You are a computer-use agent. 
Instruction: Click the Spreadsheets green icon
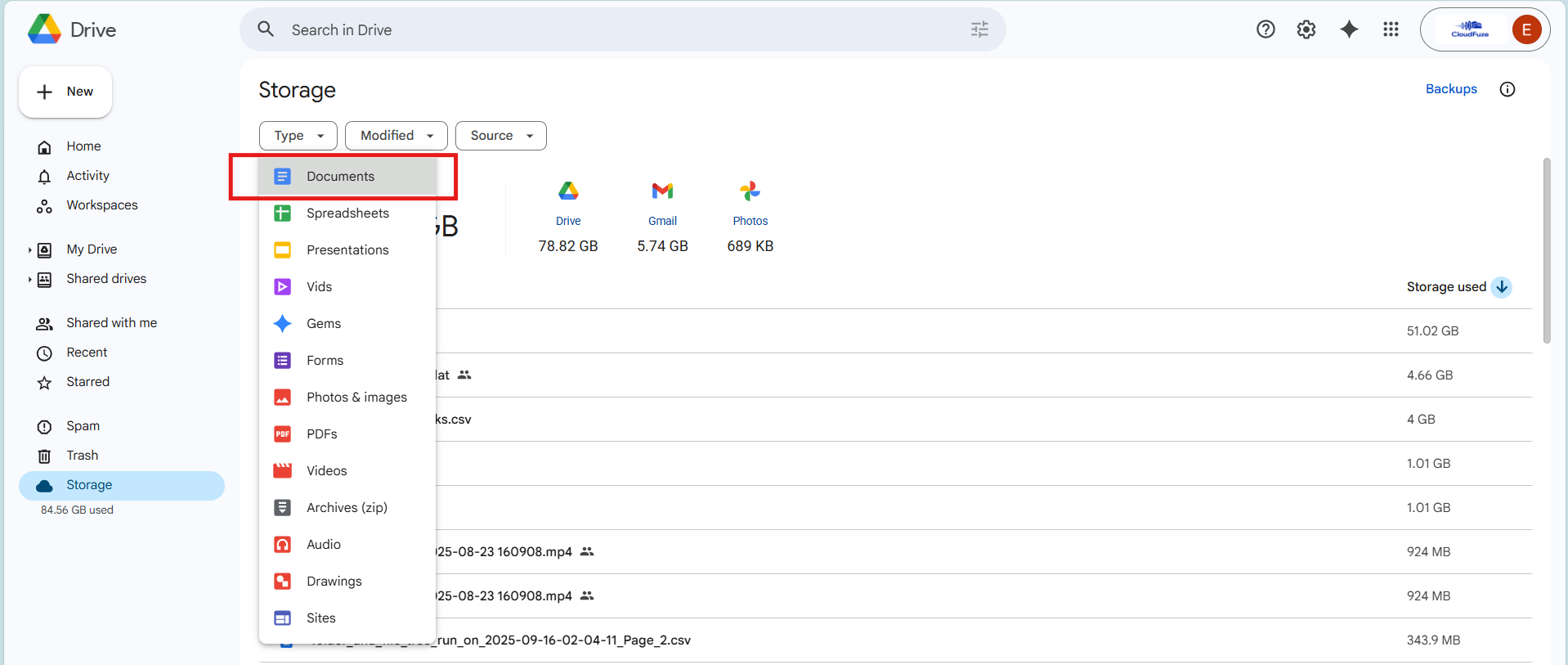(x=282, y=213)
